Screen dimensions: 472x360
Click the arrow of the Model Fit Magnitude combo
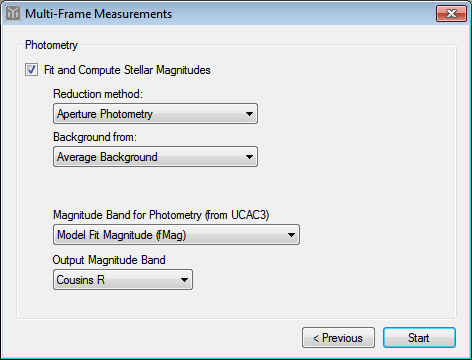[291, 235]
